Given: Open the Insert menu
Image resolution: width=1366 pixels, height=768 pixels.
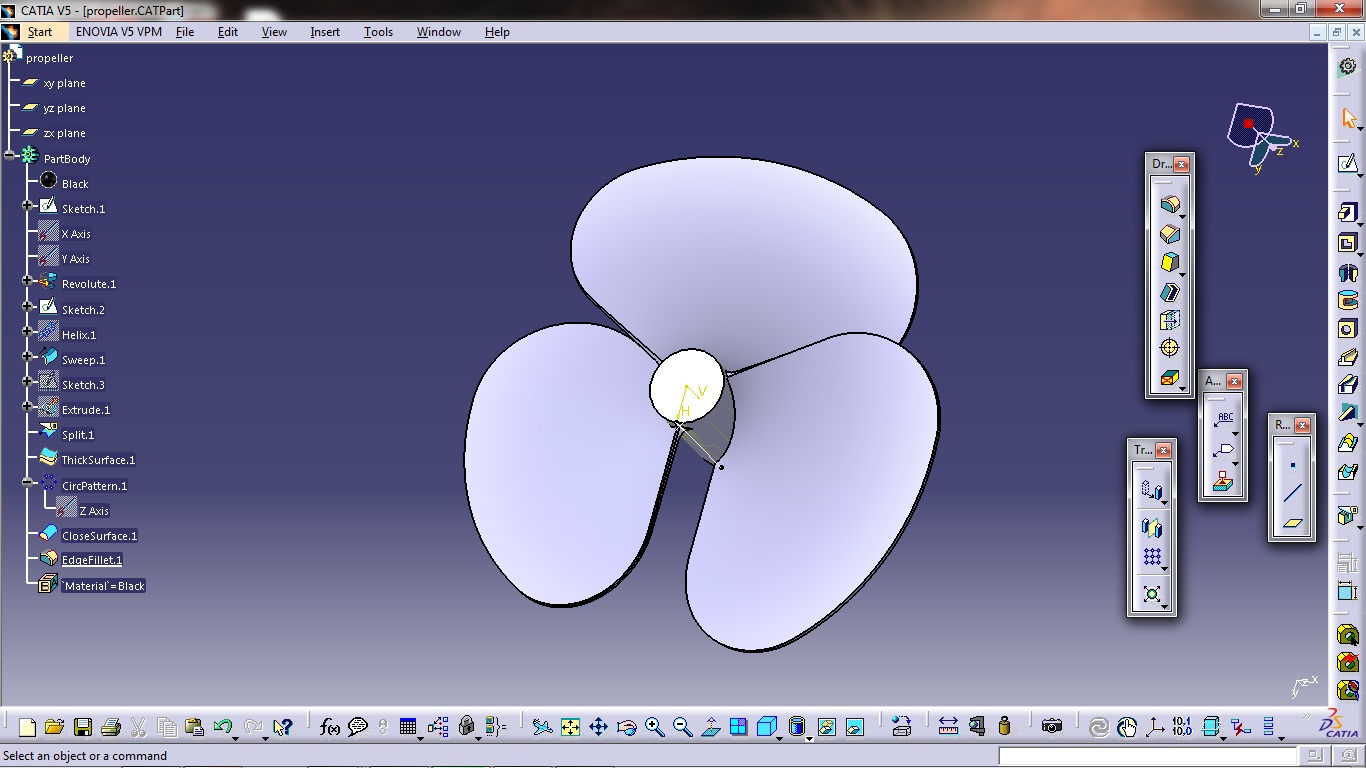Looking at the screenshot, I should tap(325, 32).
